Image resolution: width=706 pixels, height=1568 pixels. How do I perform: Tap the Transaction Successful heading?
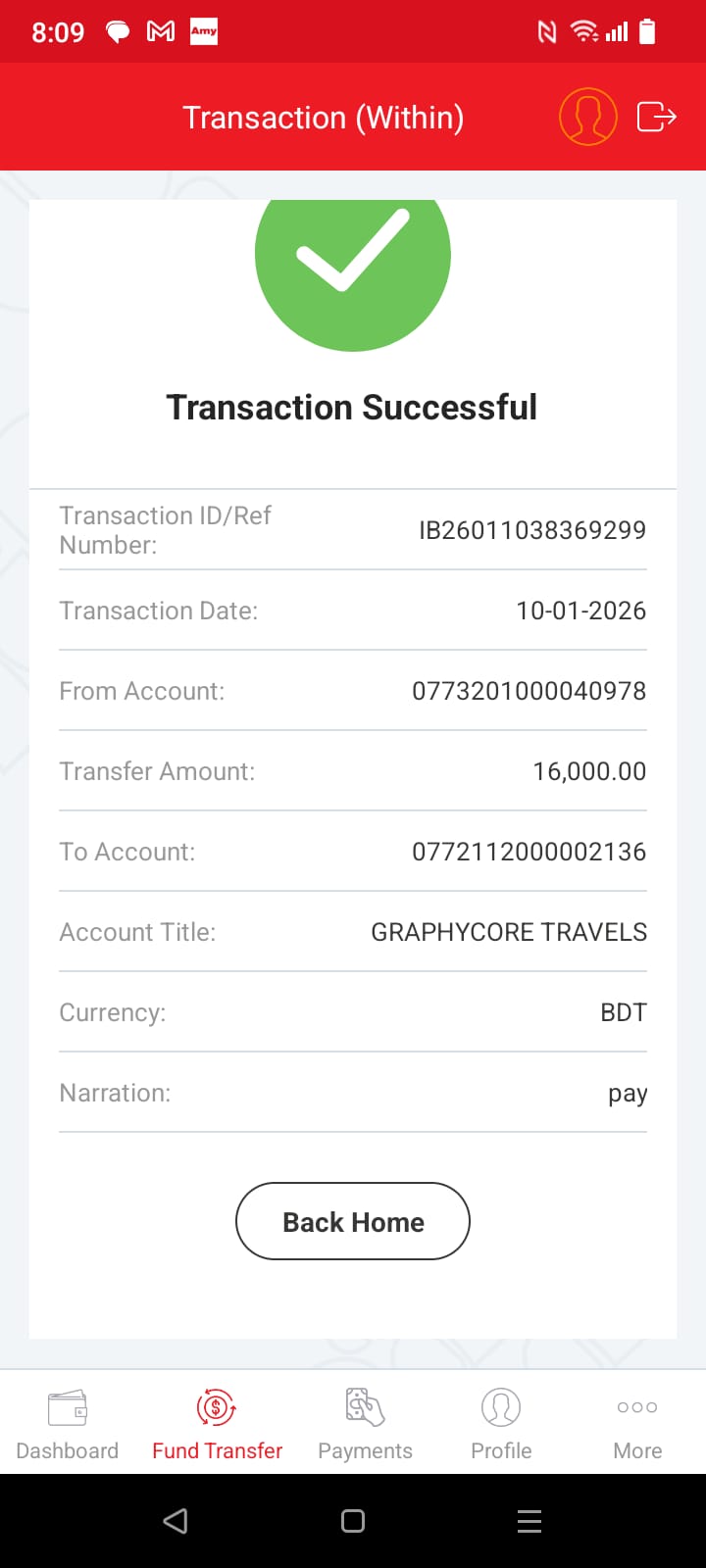(x=352, y=408)
